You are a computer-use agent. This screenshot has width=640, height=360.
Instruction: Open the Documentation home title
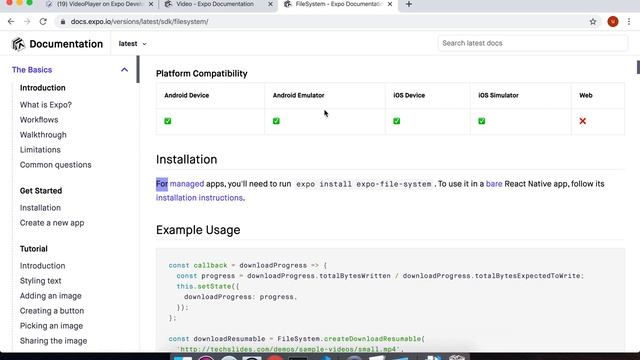(x=66, y=44)
